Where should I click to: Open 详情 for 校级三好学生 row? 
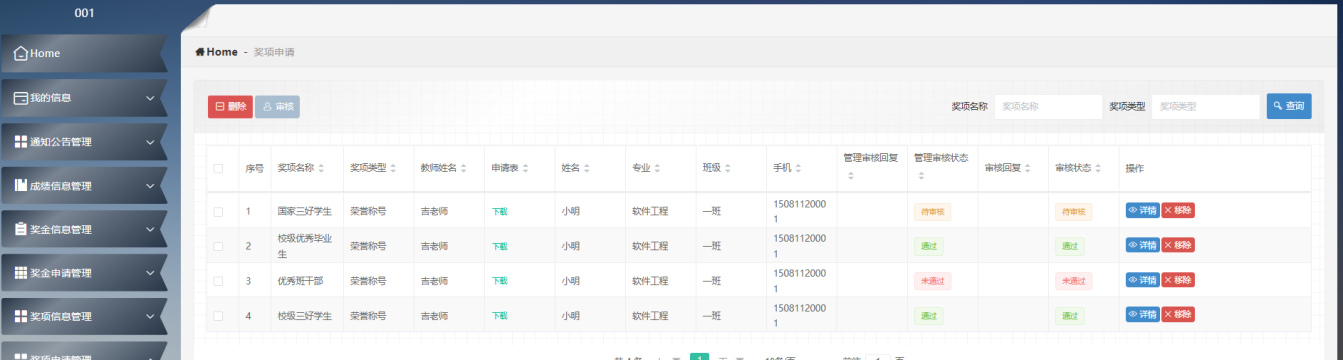[1142, 314]
